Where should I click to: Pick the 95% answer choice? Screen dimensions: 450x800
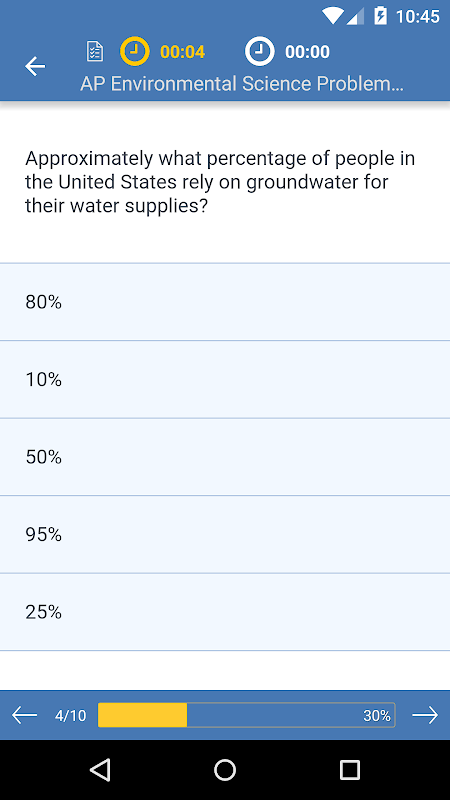pyautogui.click(x=225, y=535)
